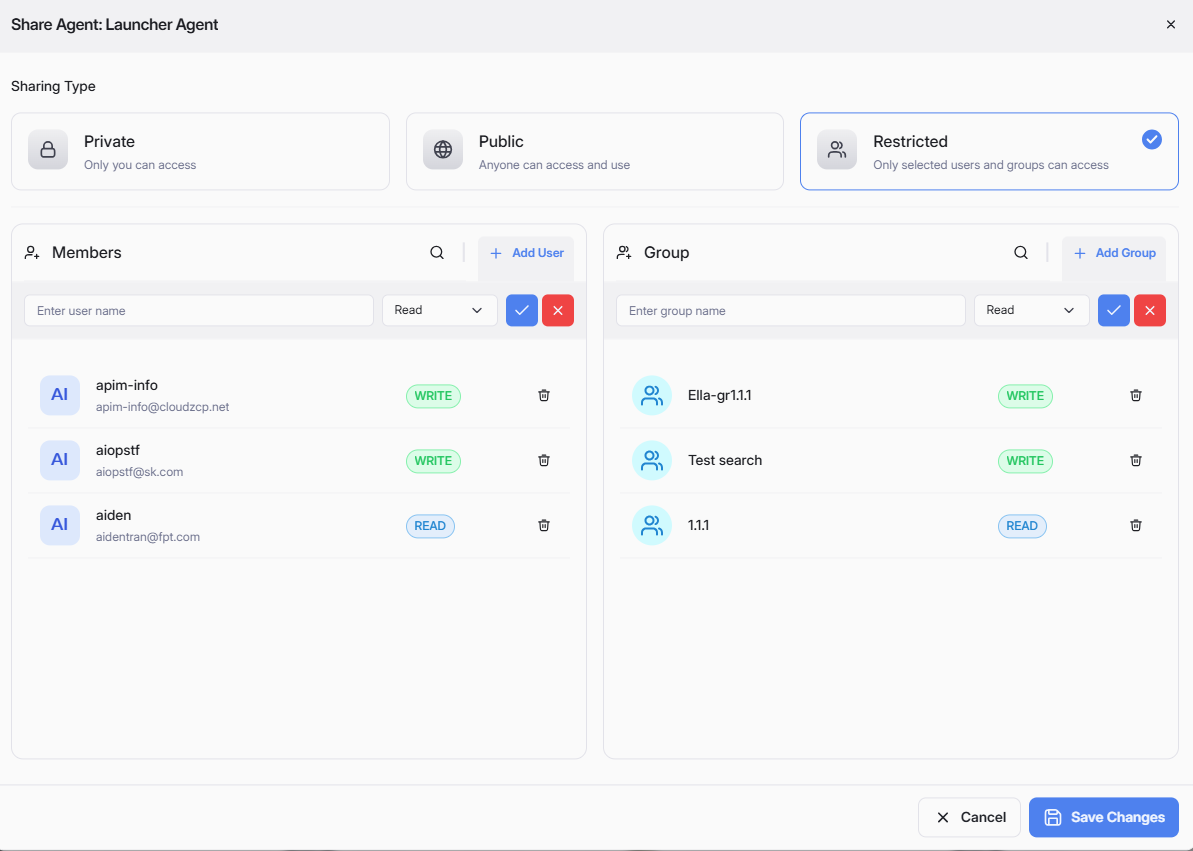
Task: Open user permission Read dropdown
Action: coord(440,311)
